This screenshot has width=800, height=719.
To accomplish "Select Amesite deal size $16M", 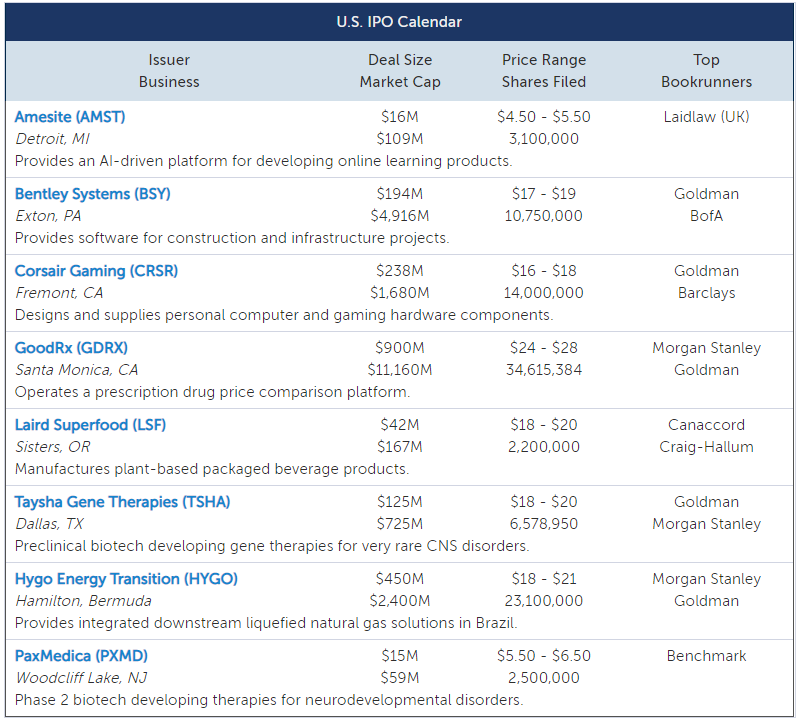I will click(400, 117).
